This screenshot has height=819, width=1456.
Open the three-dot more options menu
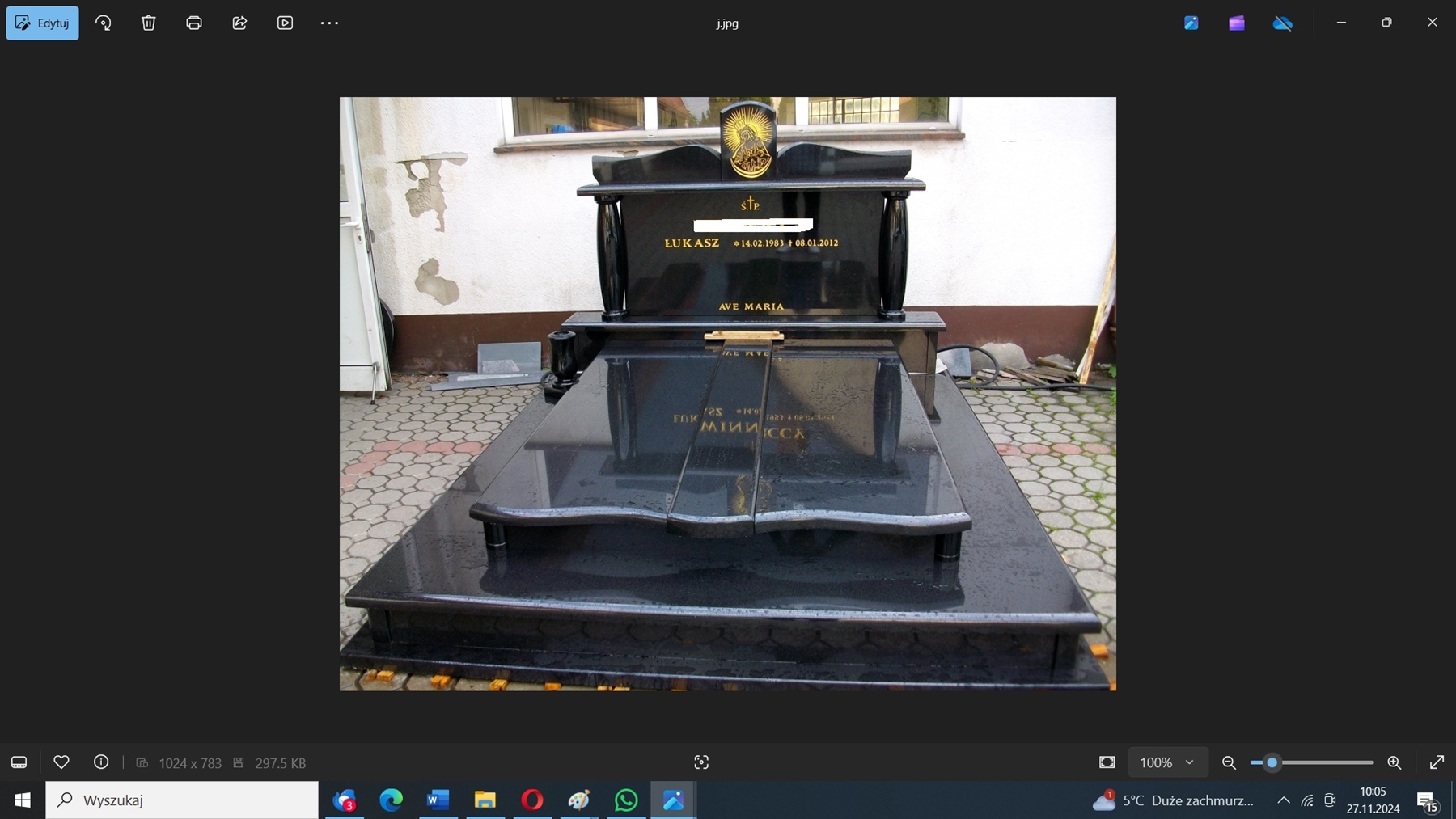(329, 23)
